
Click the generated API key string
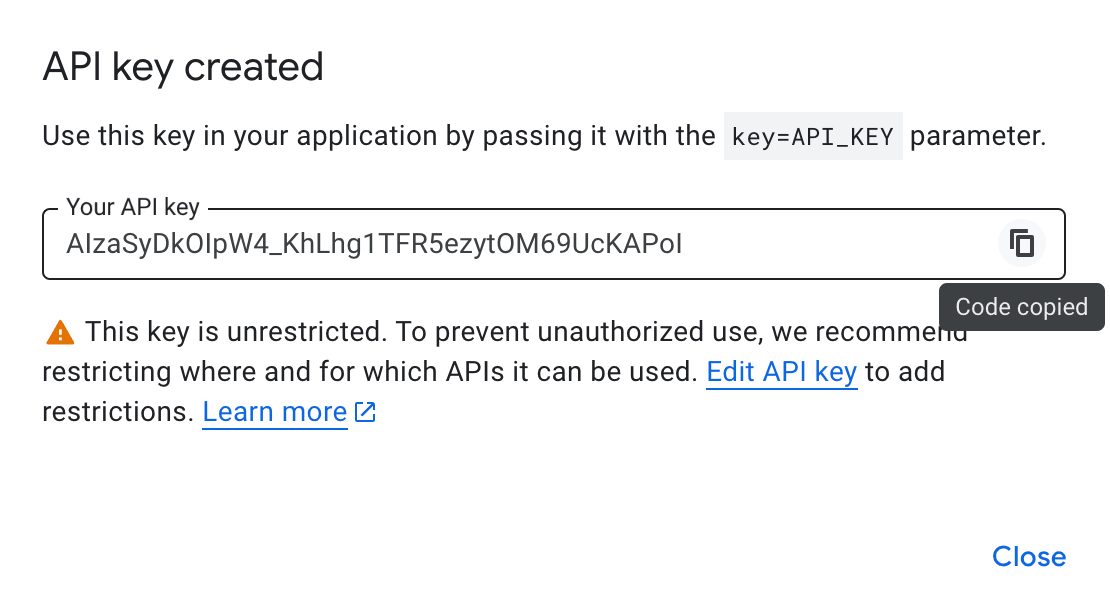coord(374,243)
